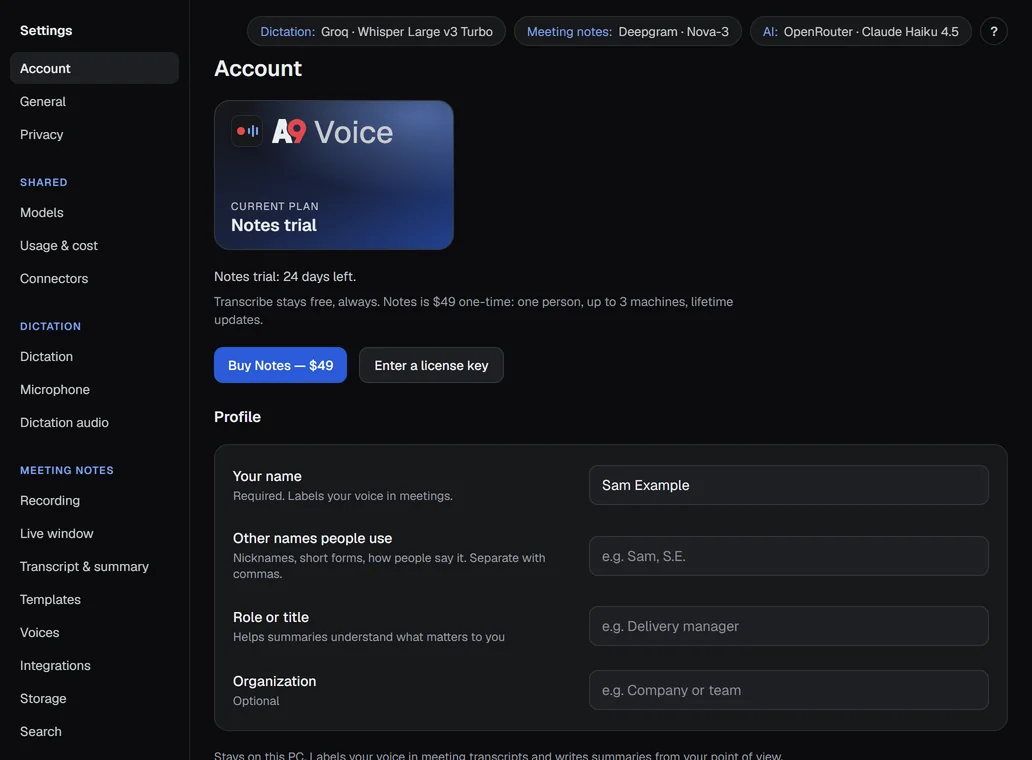
Task: Click the 'Notes trial: 24 days left.' text
Action: point(285,276)
